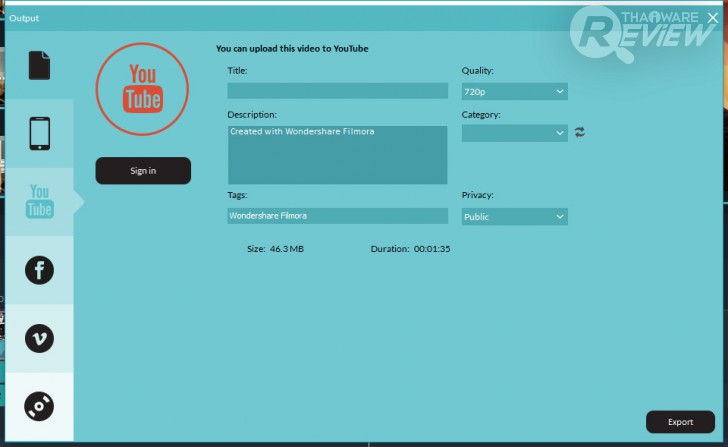Export the video
This screenshot has width=728, height=447.
[680, 422]
